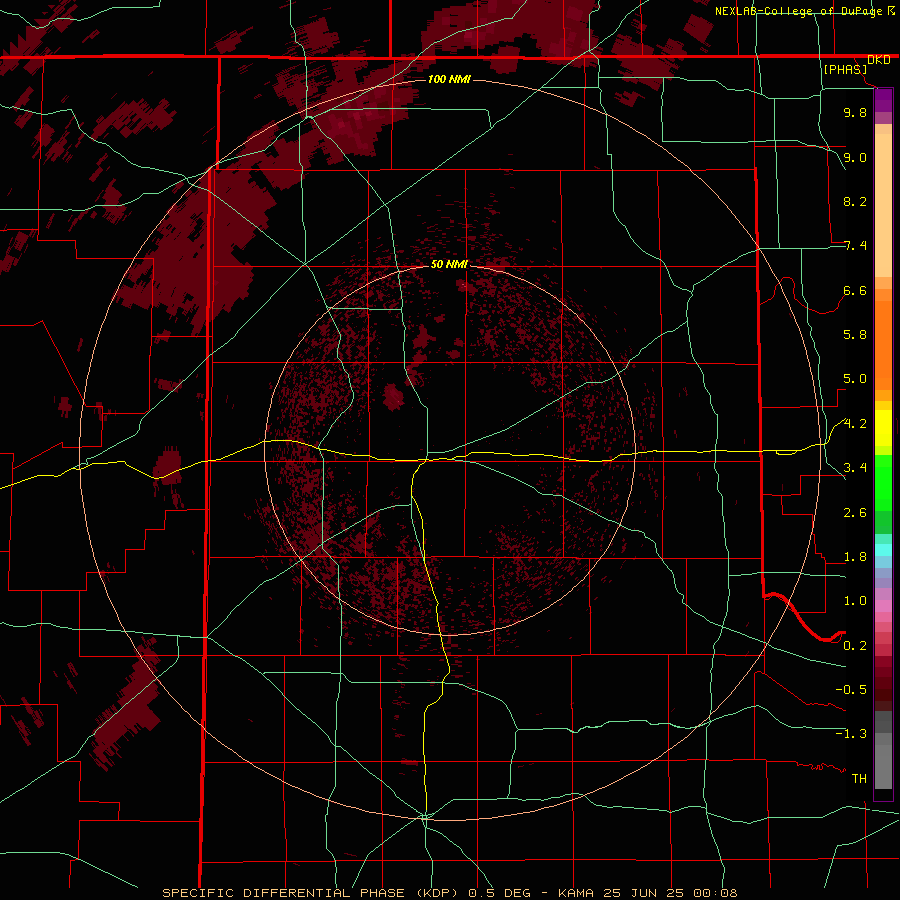This screenshot has width=900, height=900.
Task: Click the TH threshold legend label
Action: point(859,779)
